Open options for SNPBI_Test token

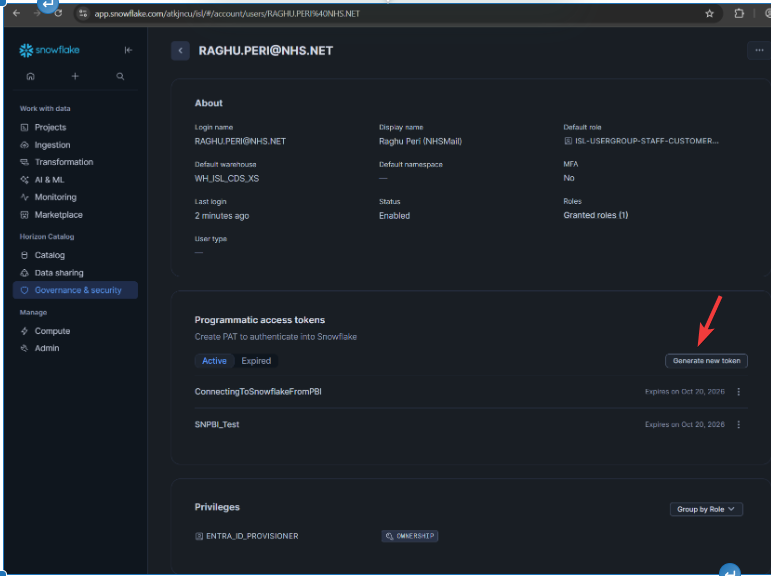pyautogui.click(x=739, y=425)
